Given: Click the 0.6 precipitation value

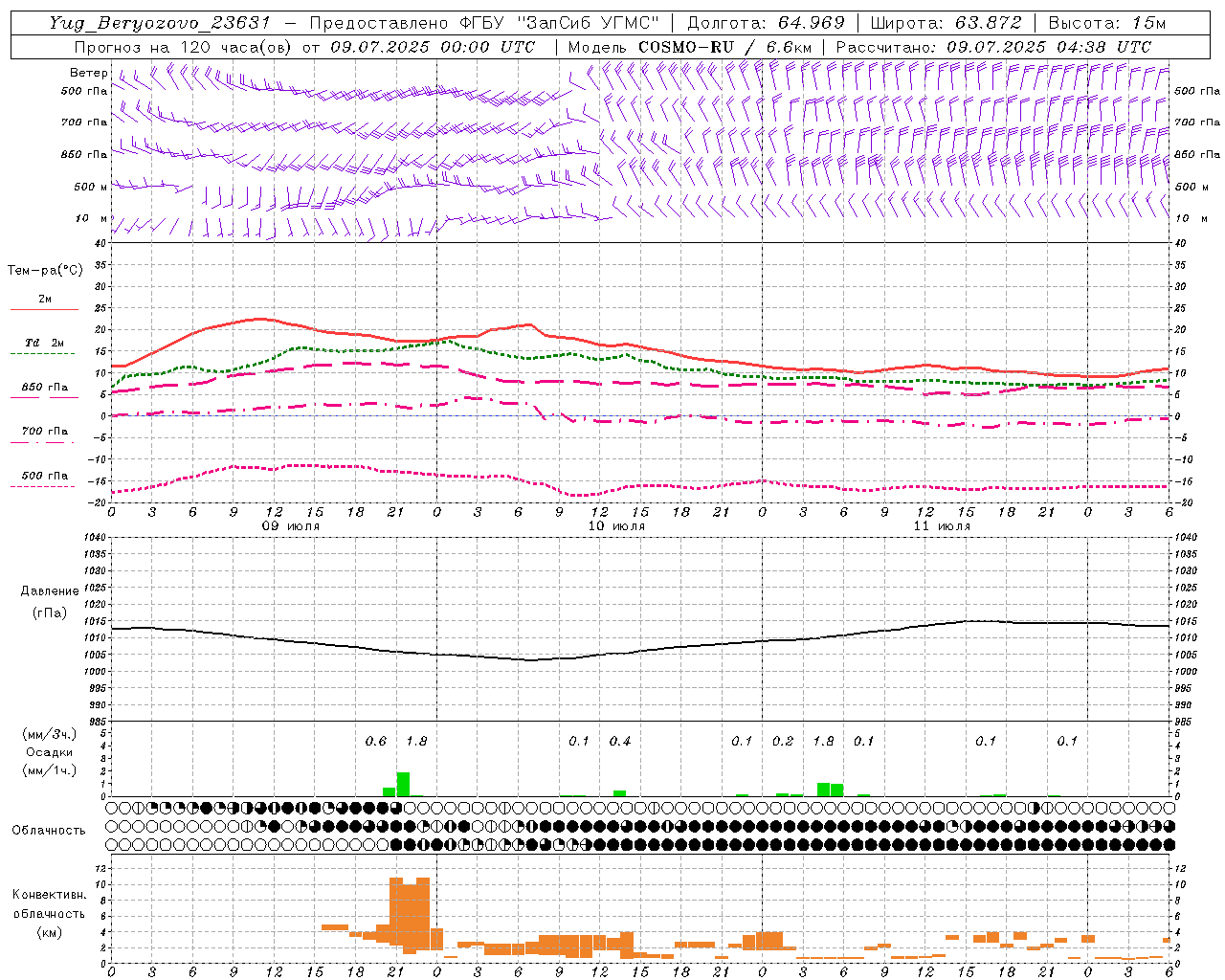Looking at the screenshot, I should click(x=376, y=742).
